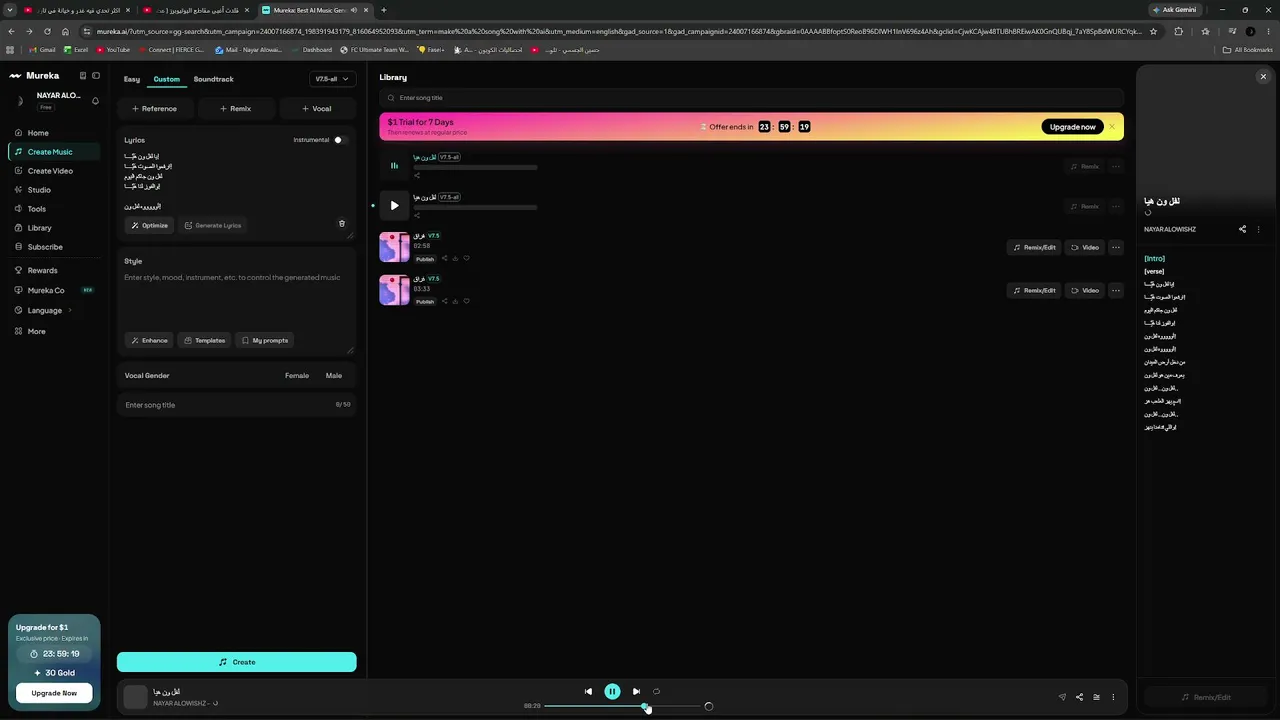
Task: Switch to the Custom tab
Action: click(167, 79)
